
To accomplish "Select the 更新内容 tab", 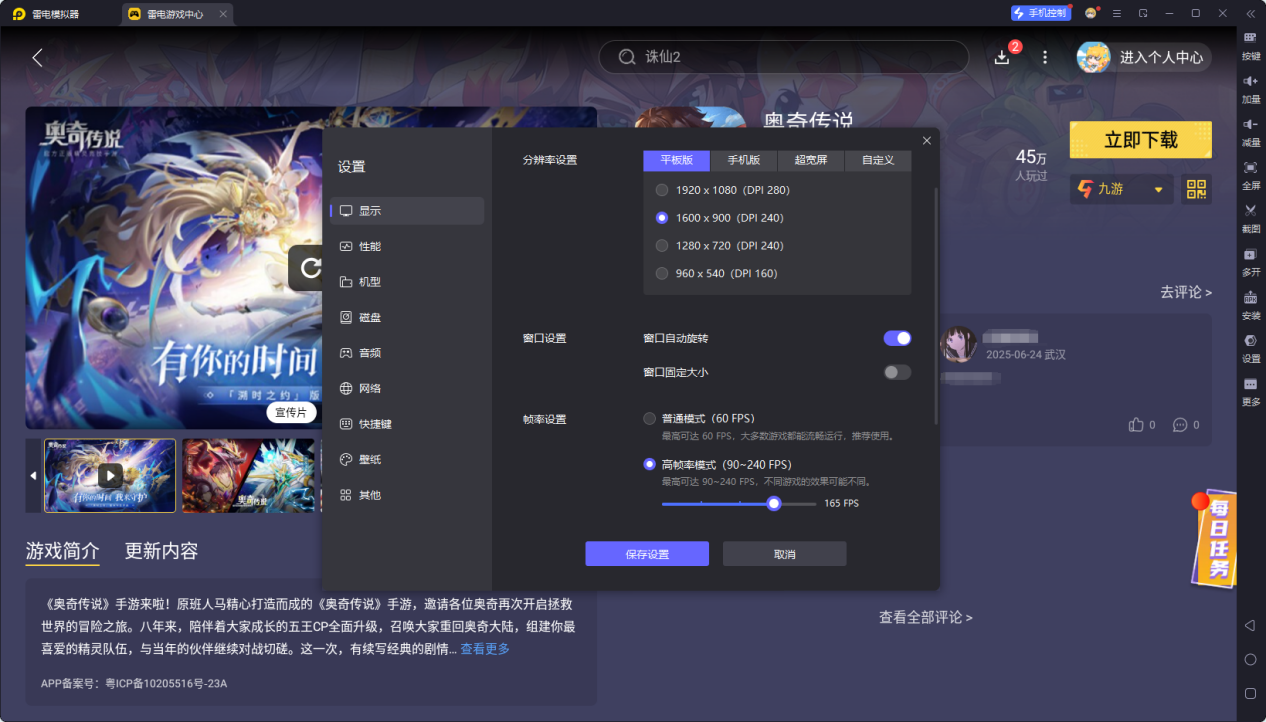I will 161,551.
